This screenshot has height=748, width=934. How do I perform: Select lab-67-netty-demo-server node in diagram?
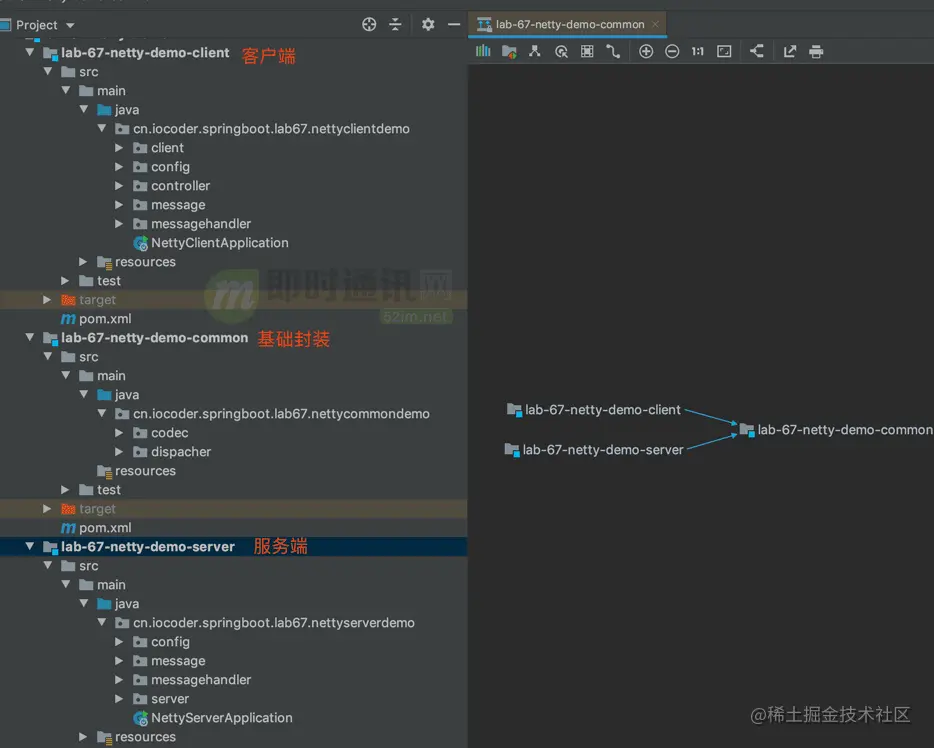pyautogui.click(x=594, y=450)
